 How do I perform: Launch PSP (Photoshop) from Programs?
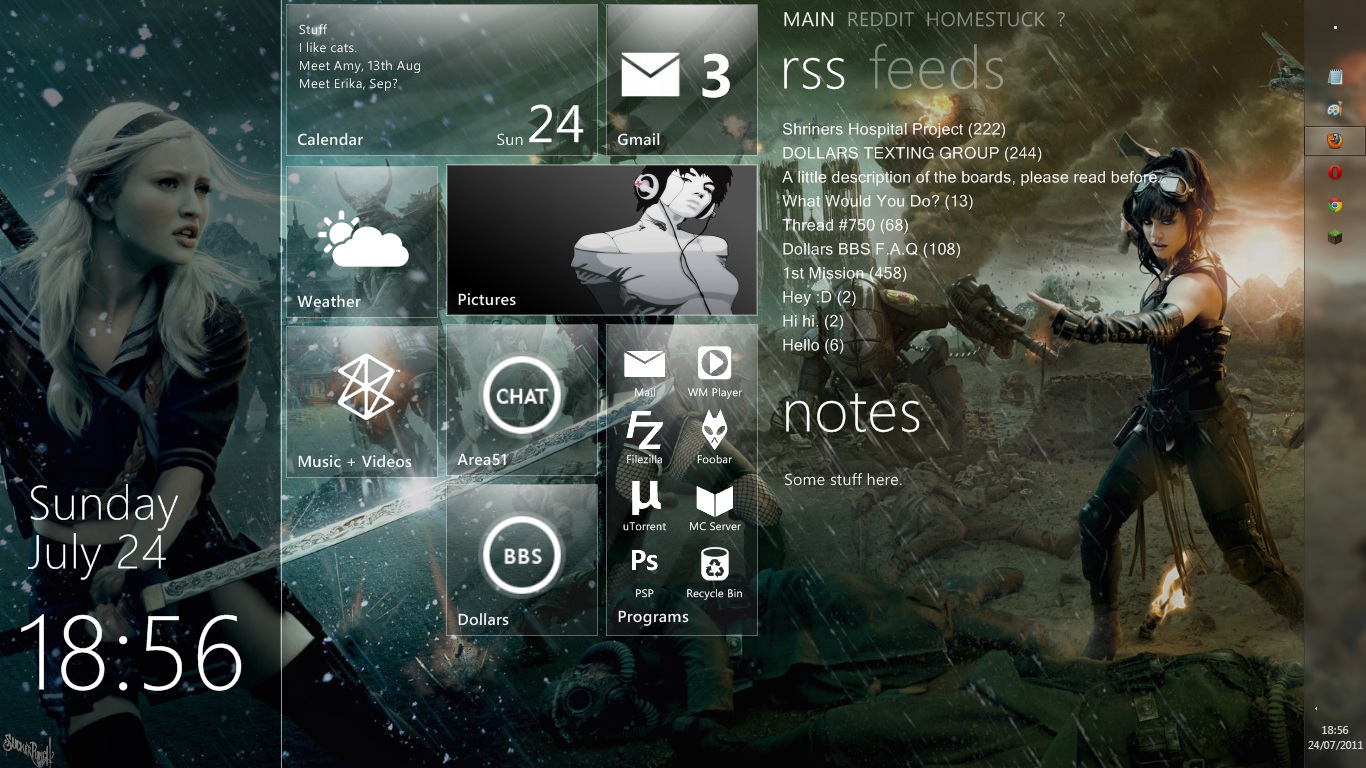point(645,572)
